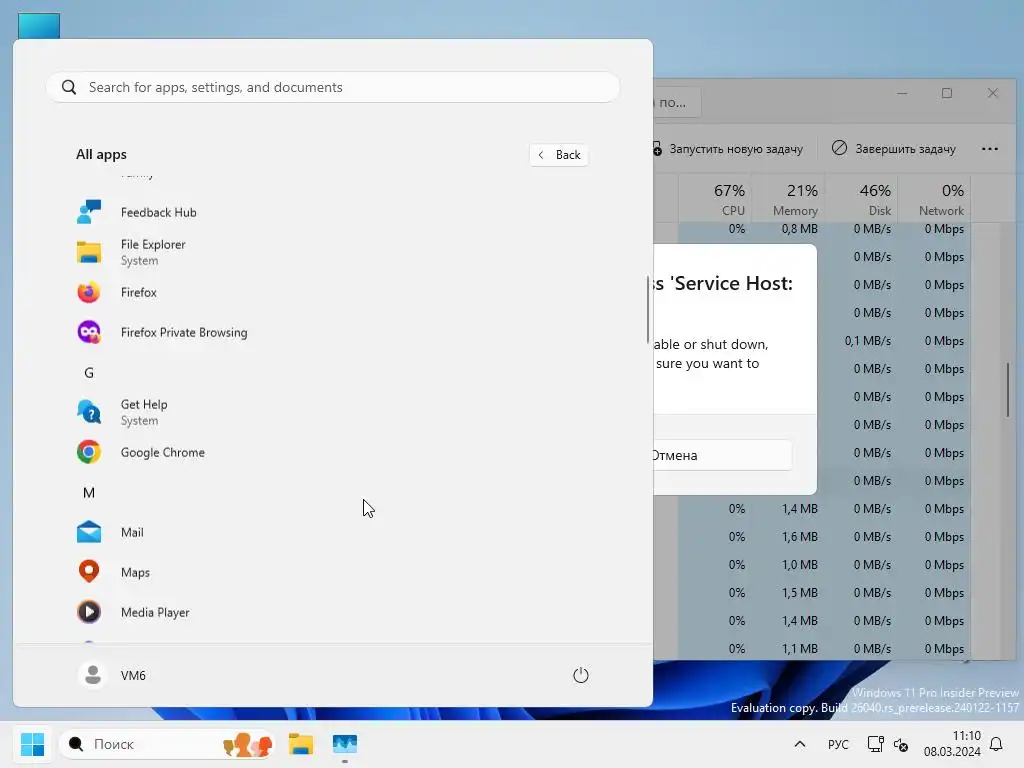Click Запустить новую задачу in Task Manager
Screen dimensions: 1024x768
coord(728,149)
